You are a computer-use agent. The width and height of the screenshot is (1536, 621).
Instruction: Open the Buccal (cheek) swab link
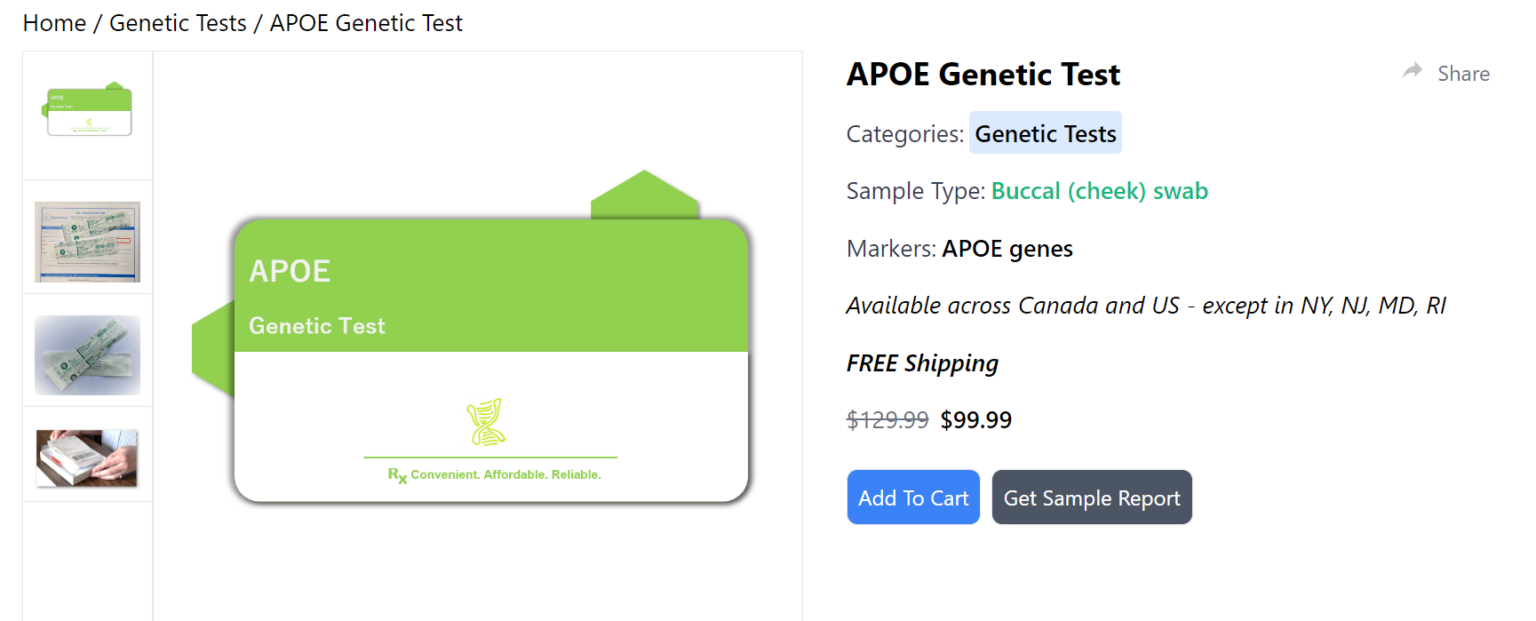pos(1099,190)
